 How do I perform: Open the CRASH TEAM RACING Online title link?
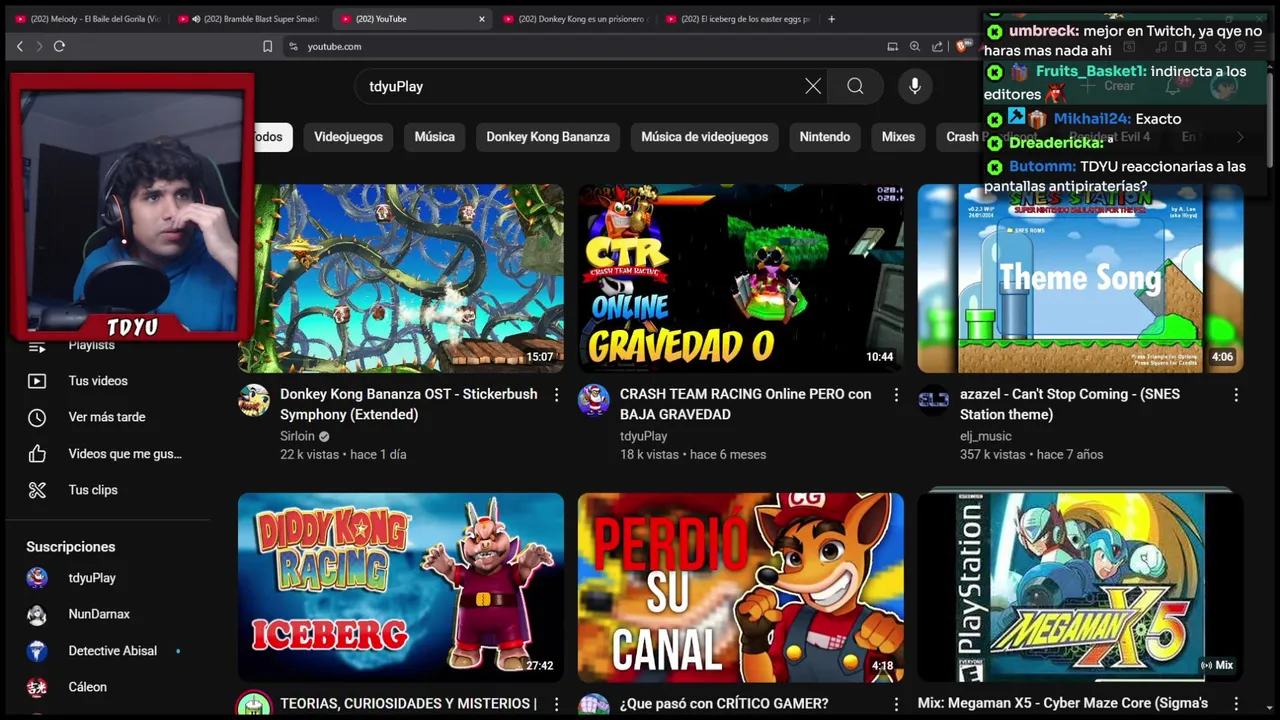(x=746, y=404)
